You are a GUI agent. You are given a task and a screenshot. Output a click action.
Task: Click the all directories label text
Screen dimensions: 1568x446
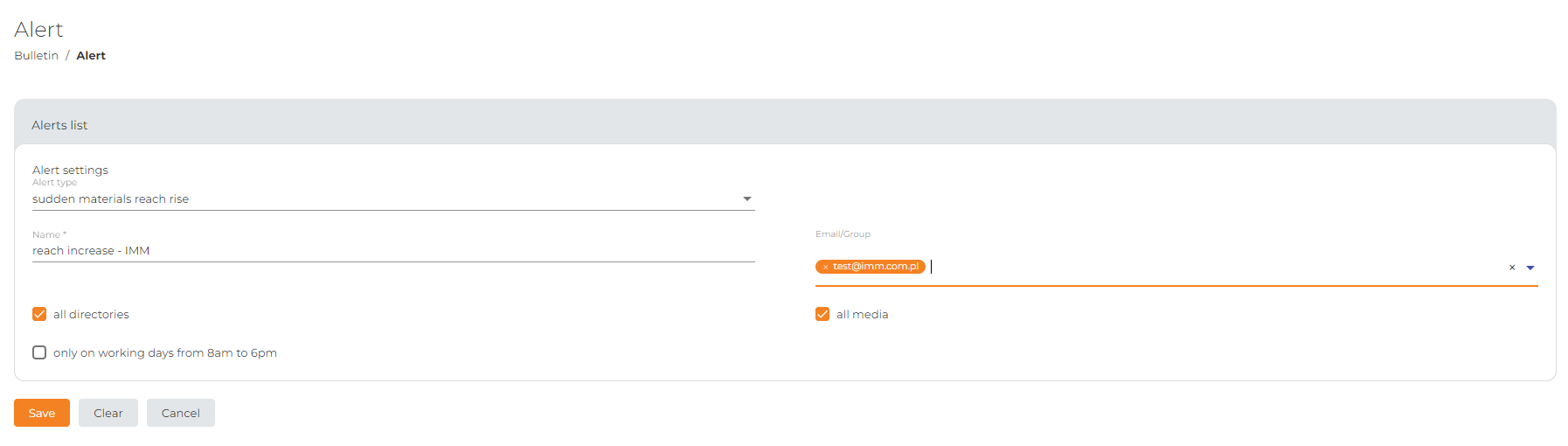click(x=91, y=314)
